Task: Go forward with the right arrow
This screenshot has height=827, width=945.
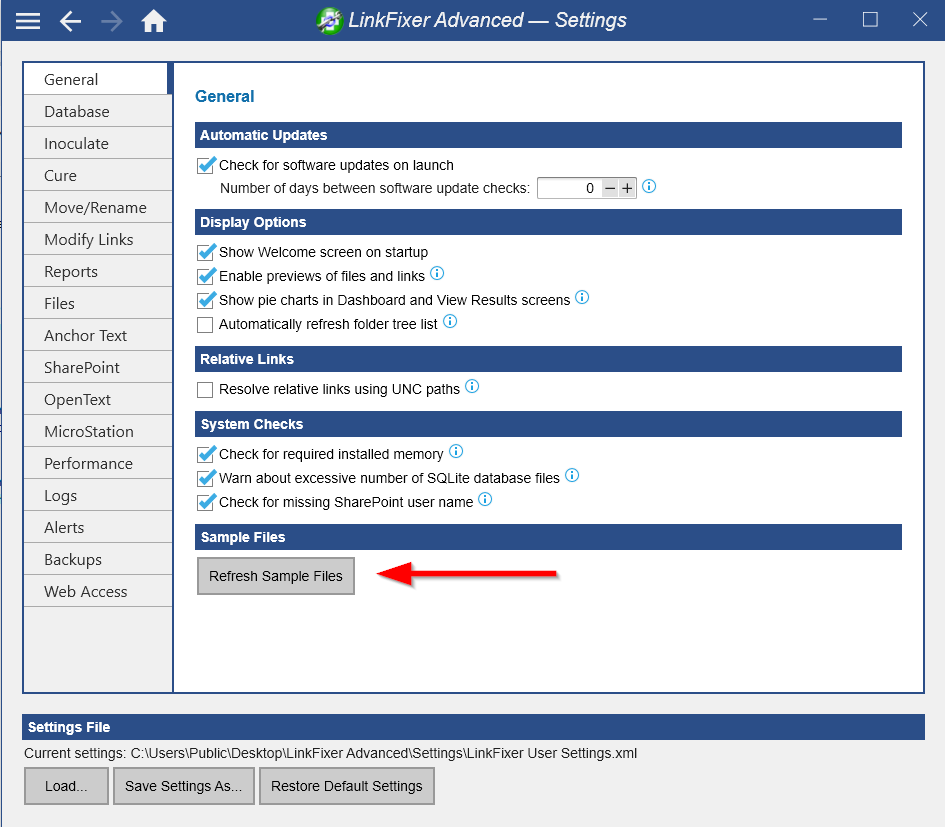Action: (111, 22)
